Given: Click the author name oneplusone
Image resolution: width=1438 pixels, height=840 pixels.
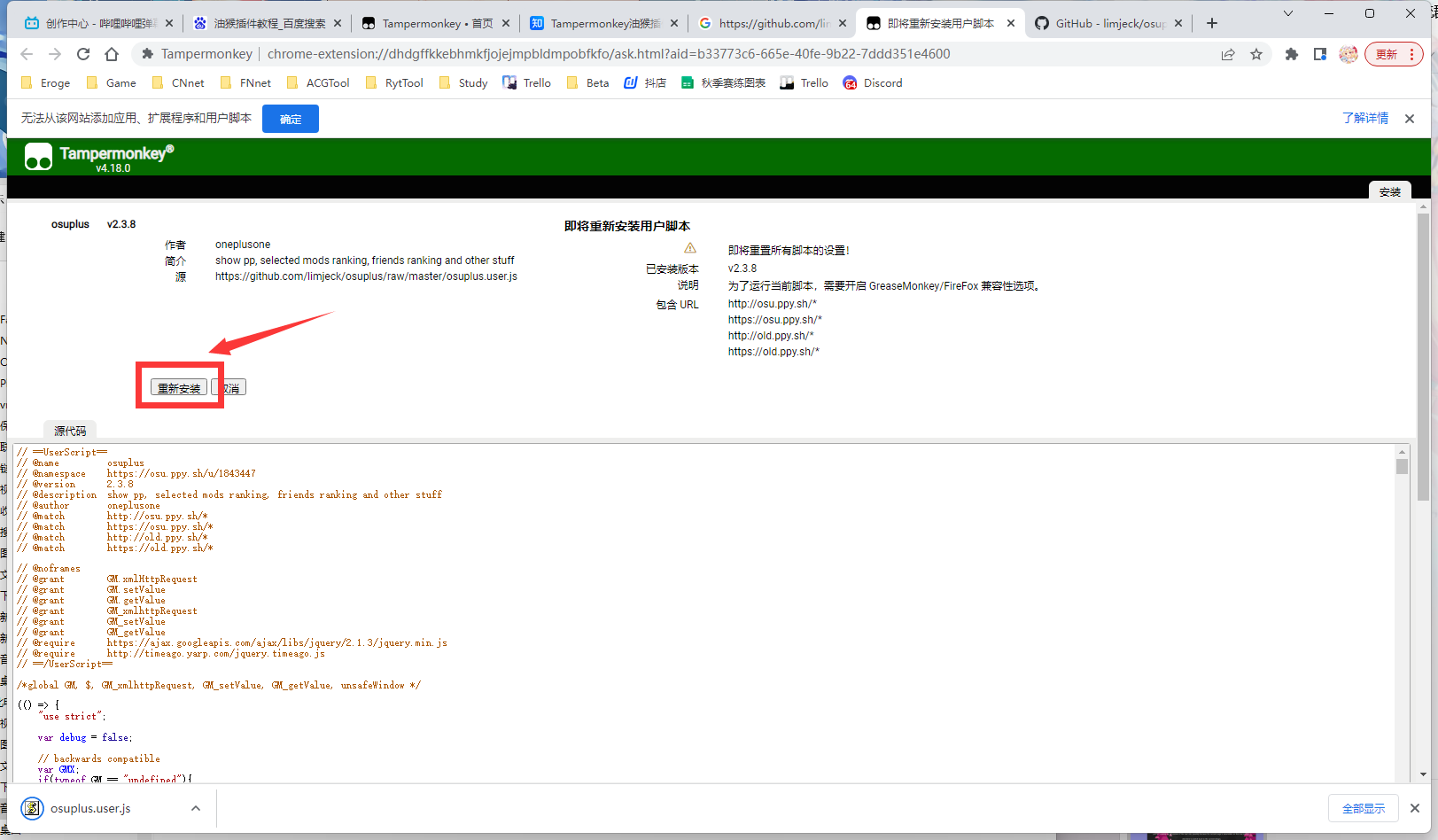Looking at the screenshot, I should [x=243, y=245].
